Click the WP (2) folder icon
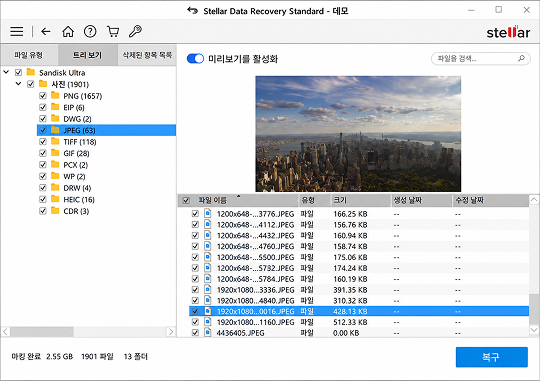This screenshot has width=540, height=381. click(x=55, y=176)
